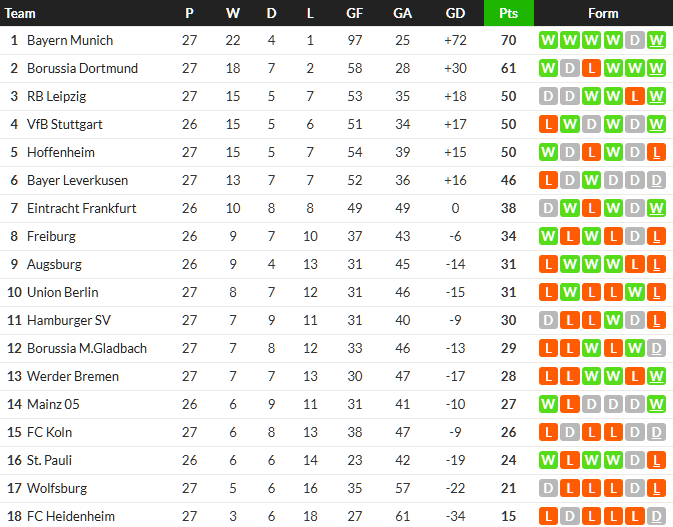Open the Borussia Dortmund team page

82,69
